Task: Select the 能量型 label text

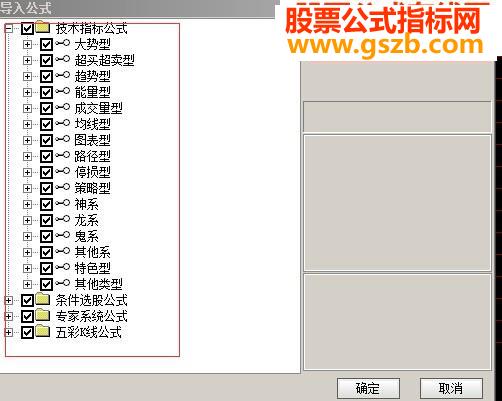Action: pos(92,93)
